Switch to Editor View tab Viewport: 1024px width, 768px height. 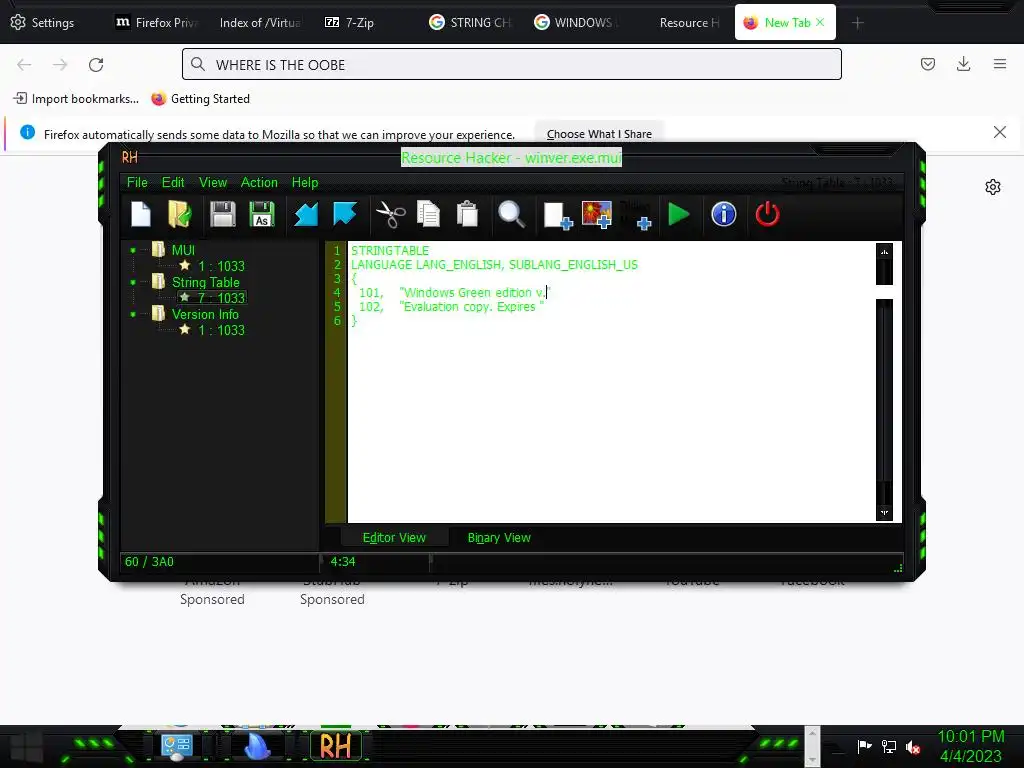394,537
